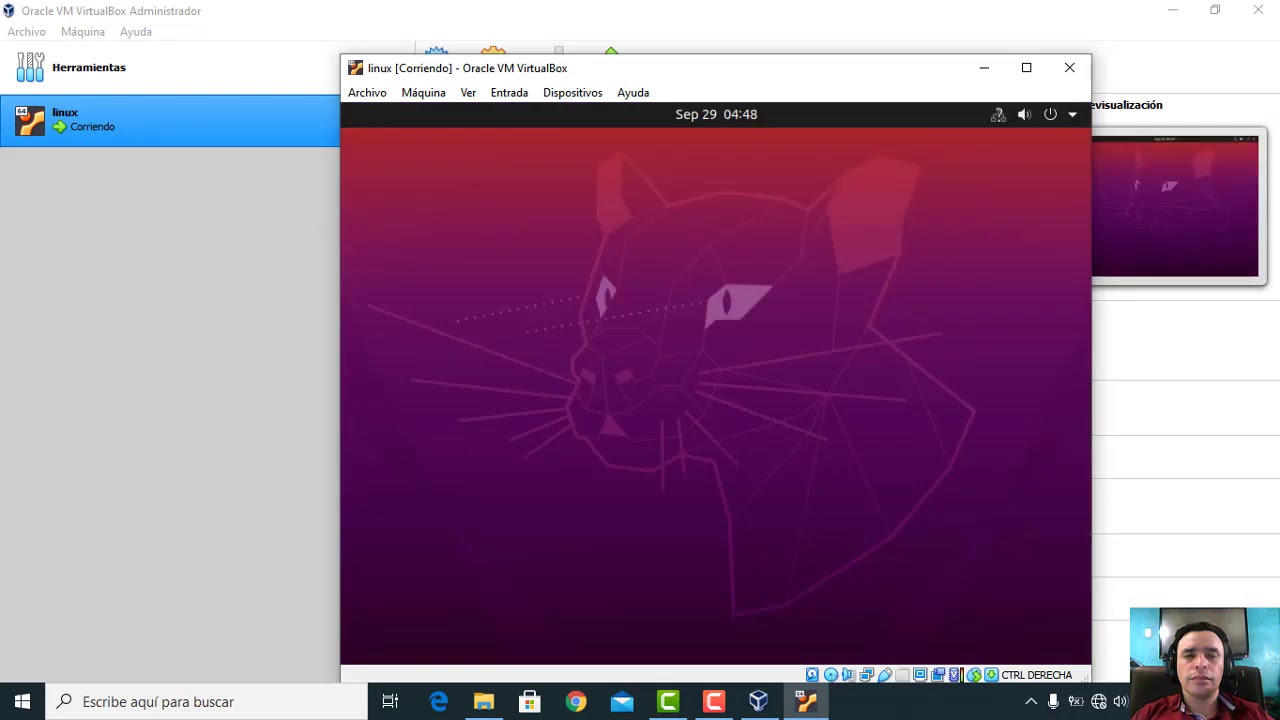Open Ubuntu network status icon in top bar

click(x=998, y=114)
